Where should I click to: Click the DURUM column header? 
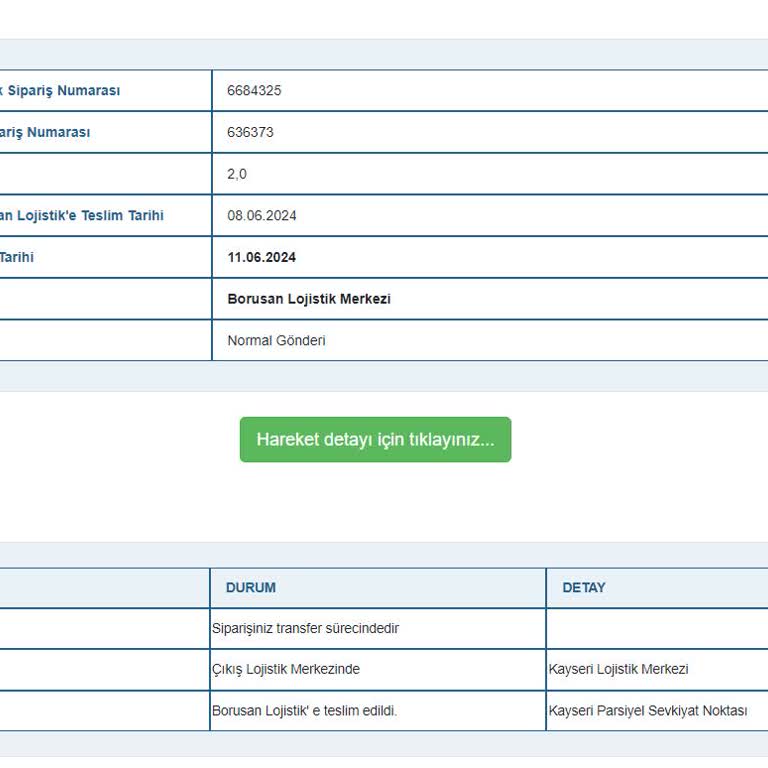click(251, 587)
